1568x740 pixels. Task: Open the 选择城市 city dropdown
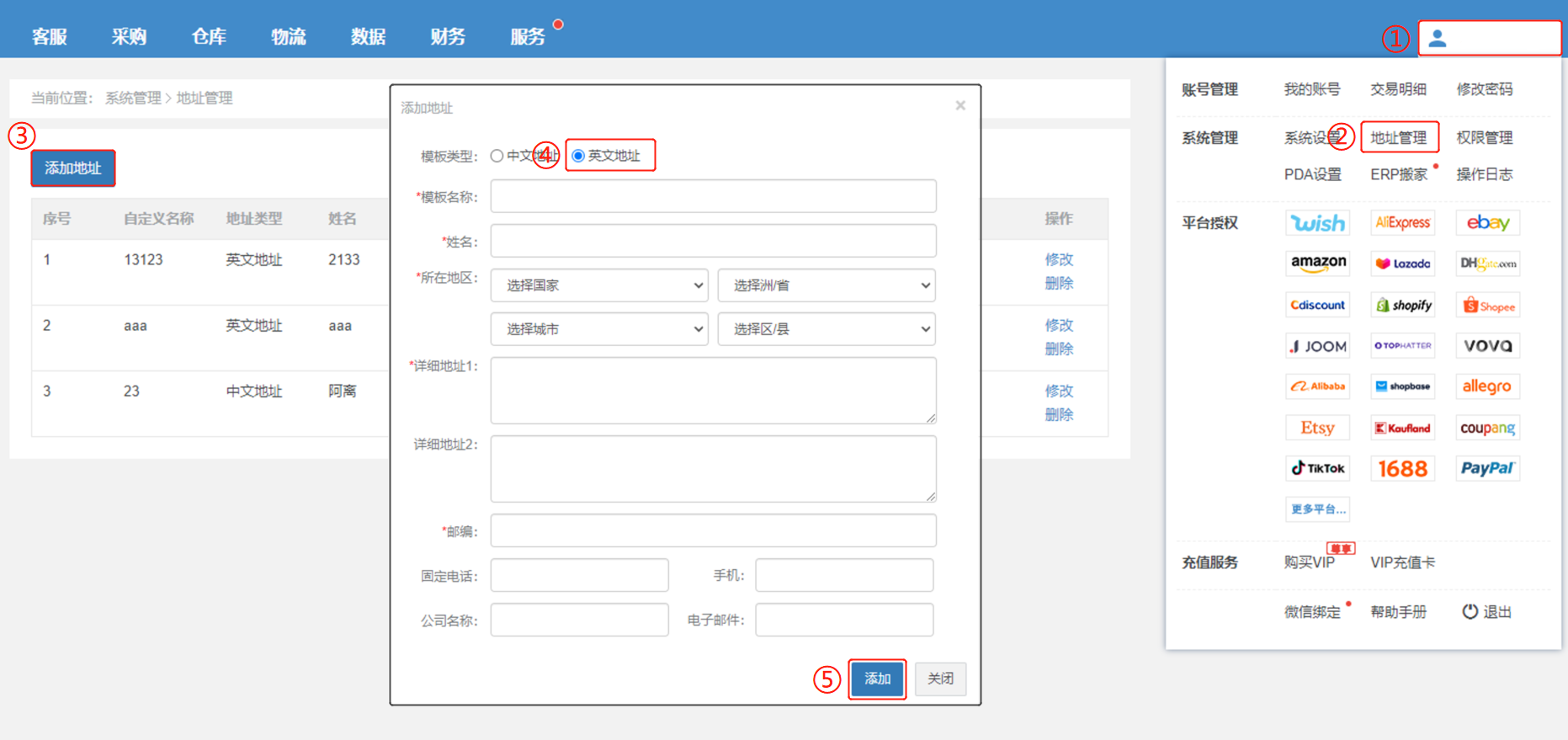click(x=599, y=329)
